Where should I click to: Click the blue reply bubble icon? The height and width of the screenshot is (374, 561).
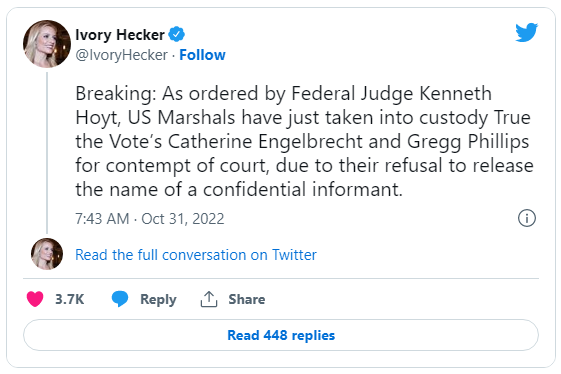coord(120,299)
